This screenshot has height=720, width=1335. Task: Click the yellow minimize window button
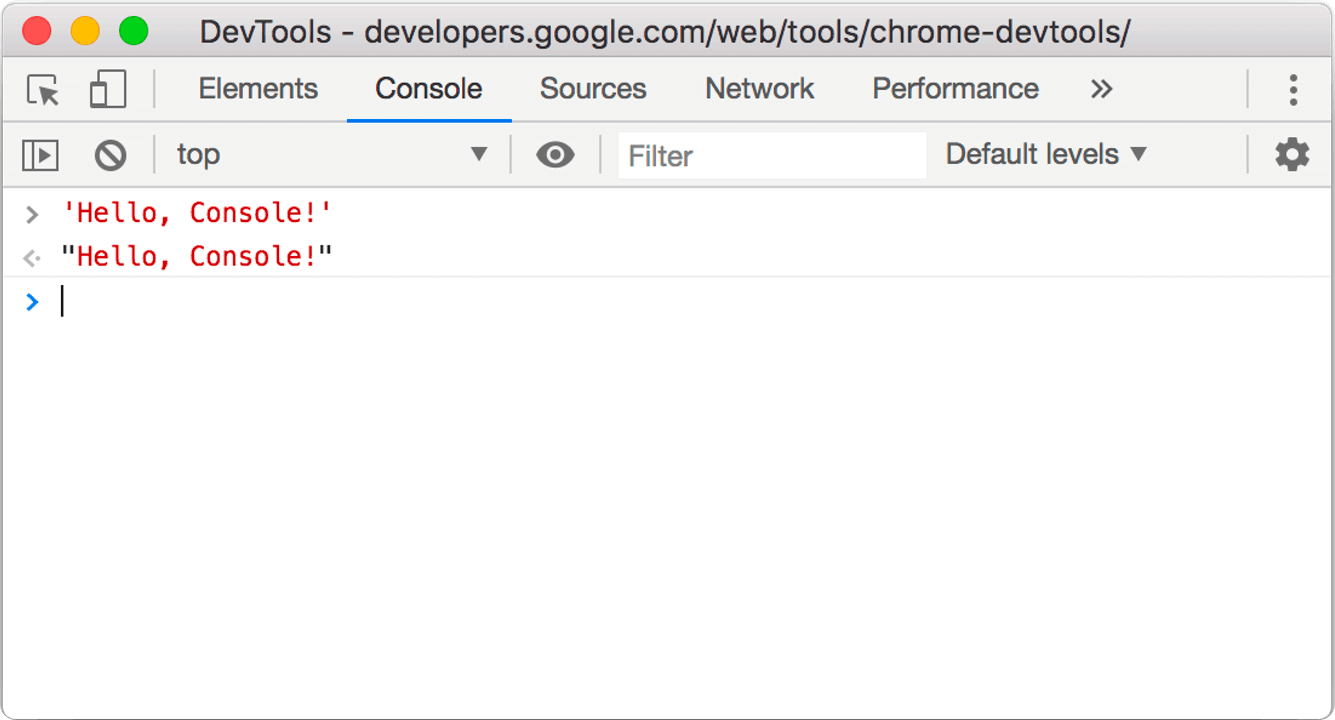point(85,32)
